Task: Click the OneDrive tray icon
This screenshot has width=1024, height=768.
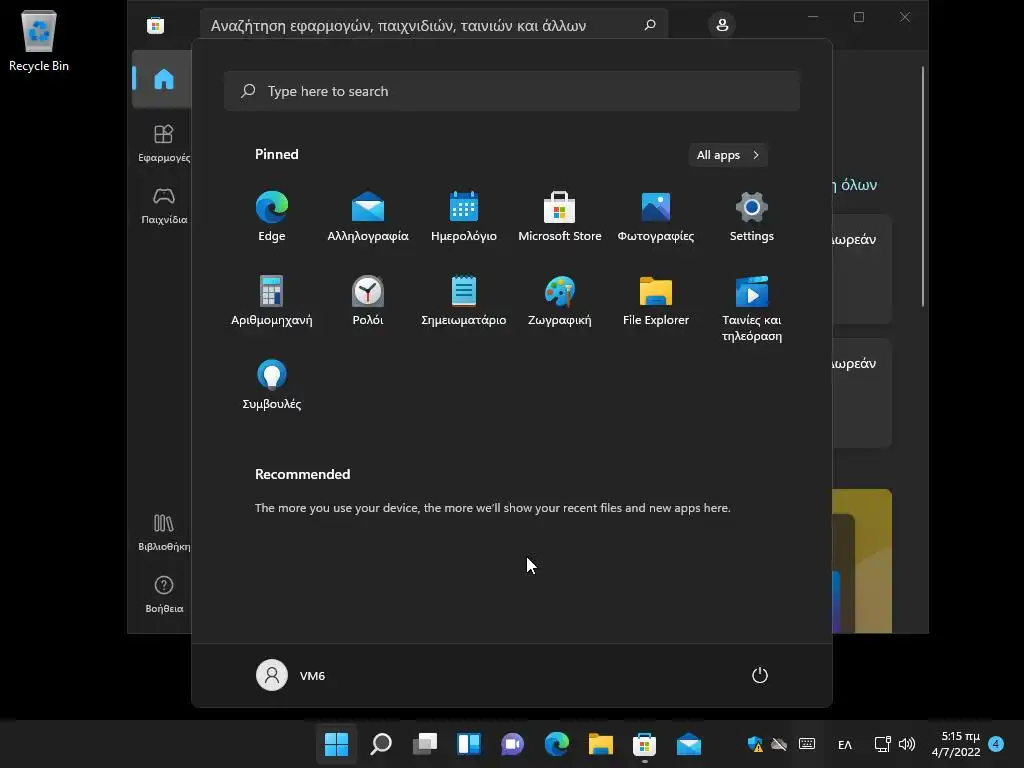Action: coord(779,744)
